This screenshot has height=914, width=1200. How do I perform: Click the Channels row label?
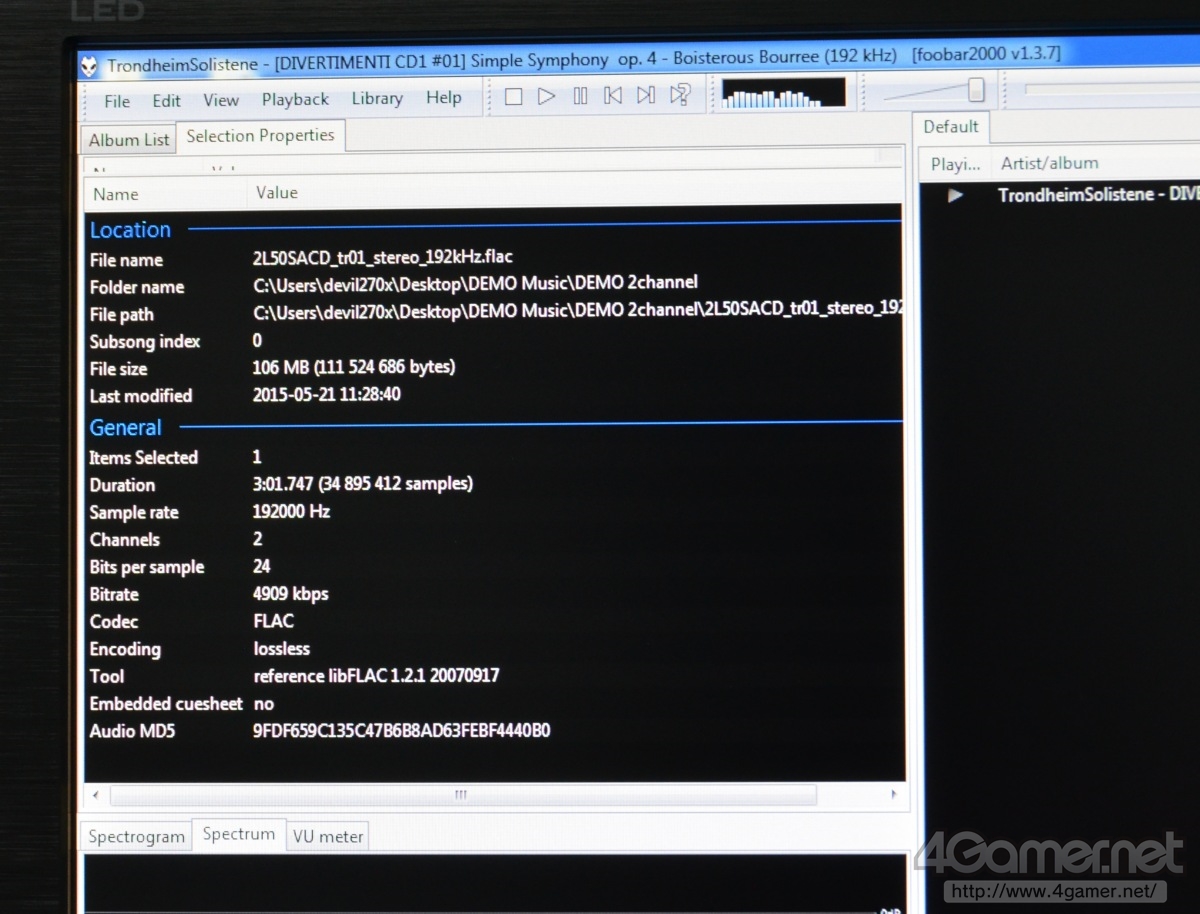click(x=124, y=540)
